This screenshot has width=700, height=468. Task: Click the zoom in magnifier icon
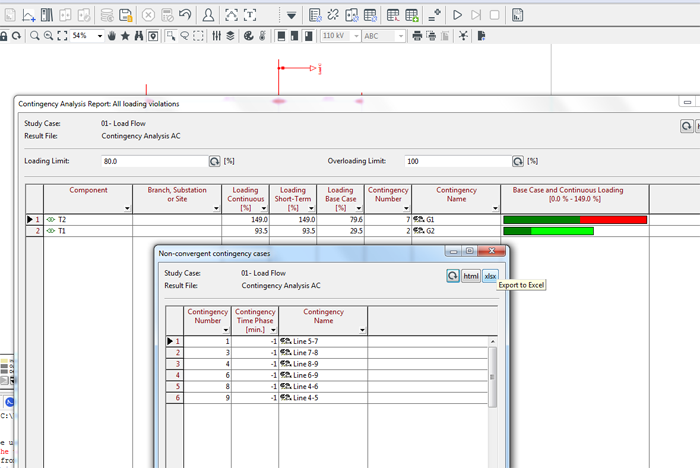coord(34,36)
